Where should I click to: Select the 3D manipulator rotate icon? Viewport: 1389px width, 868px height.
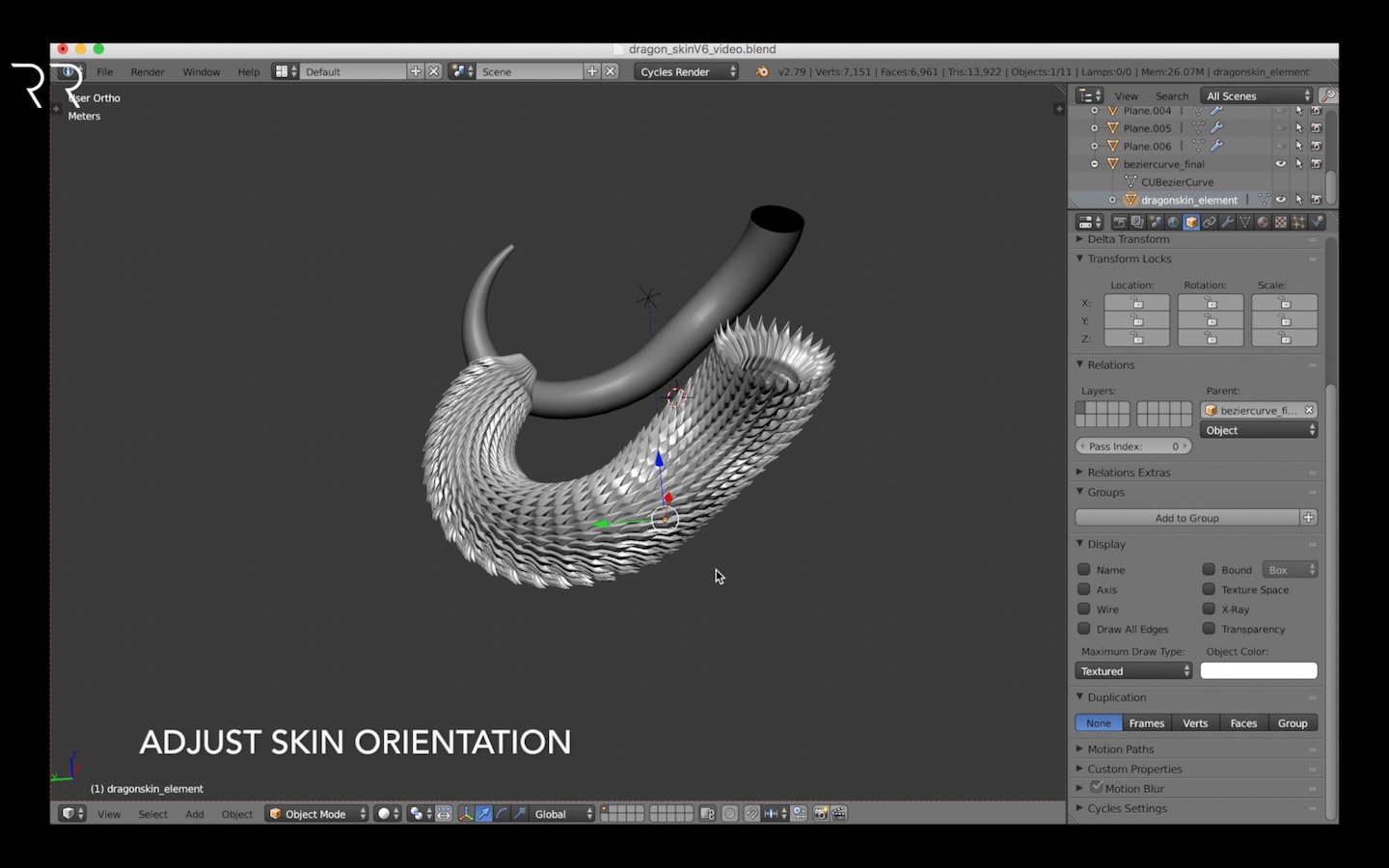tap(502, 813)
